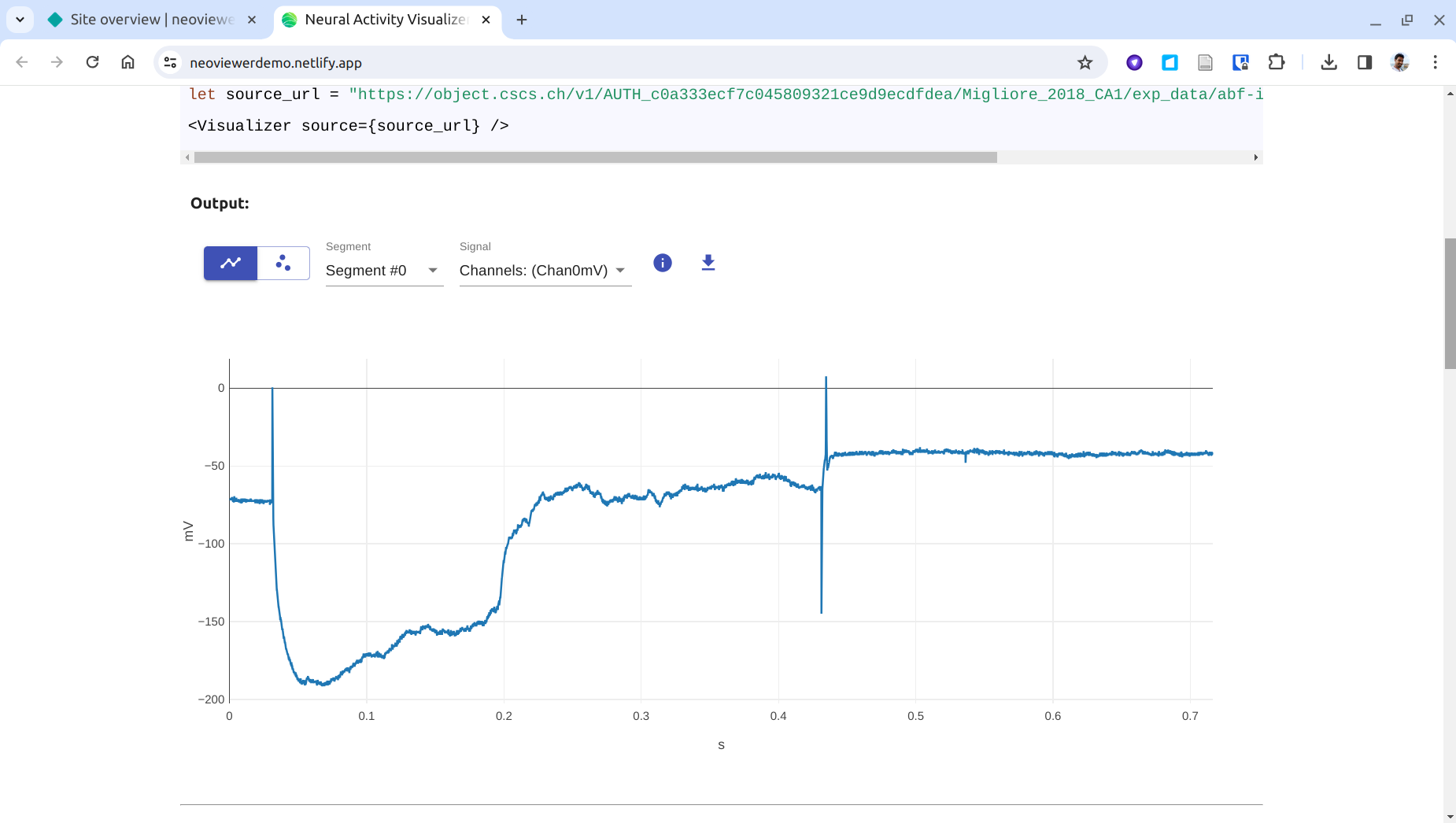Click the address bar URL field
This screenshot has height=823, width=1456.
[614, 63]
